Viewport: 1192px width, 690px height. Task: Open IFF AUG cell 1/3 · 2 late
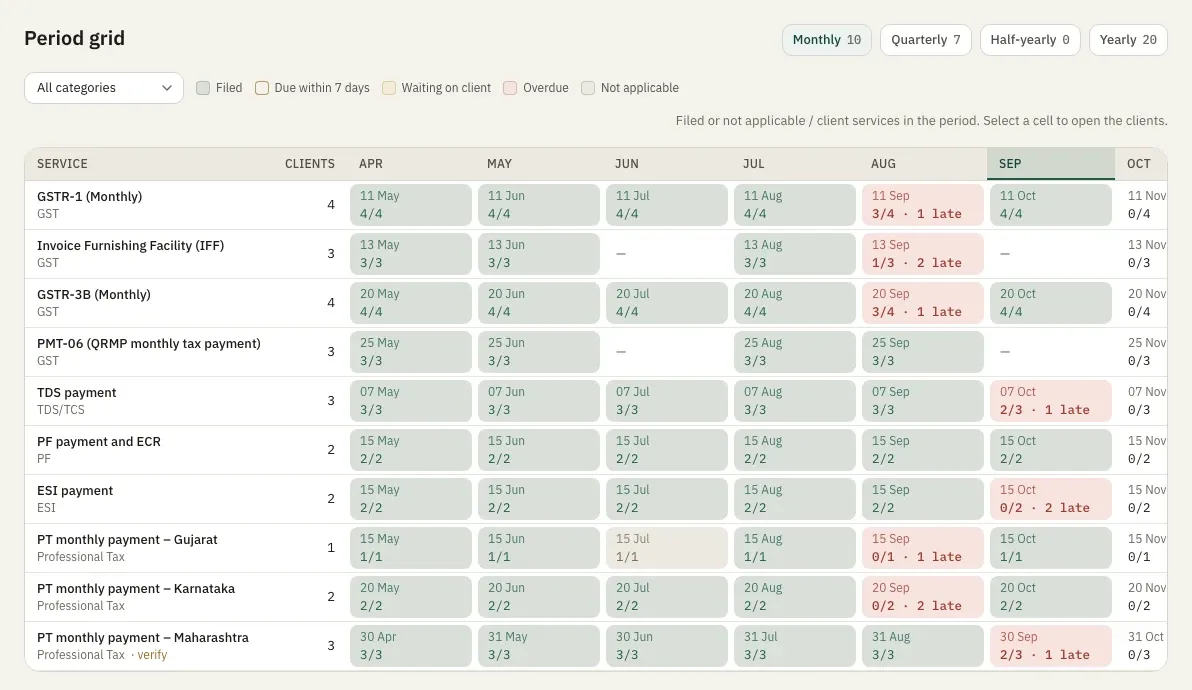[923, 254]
